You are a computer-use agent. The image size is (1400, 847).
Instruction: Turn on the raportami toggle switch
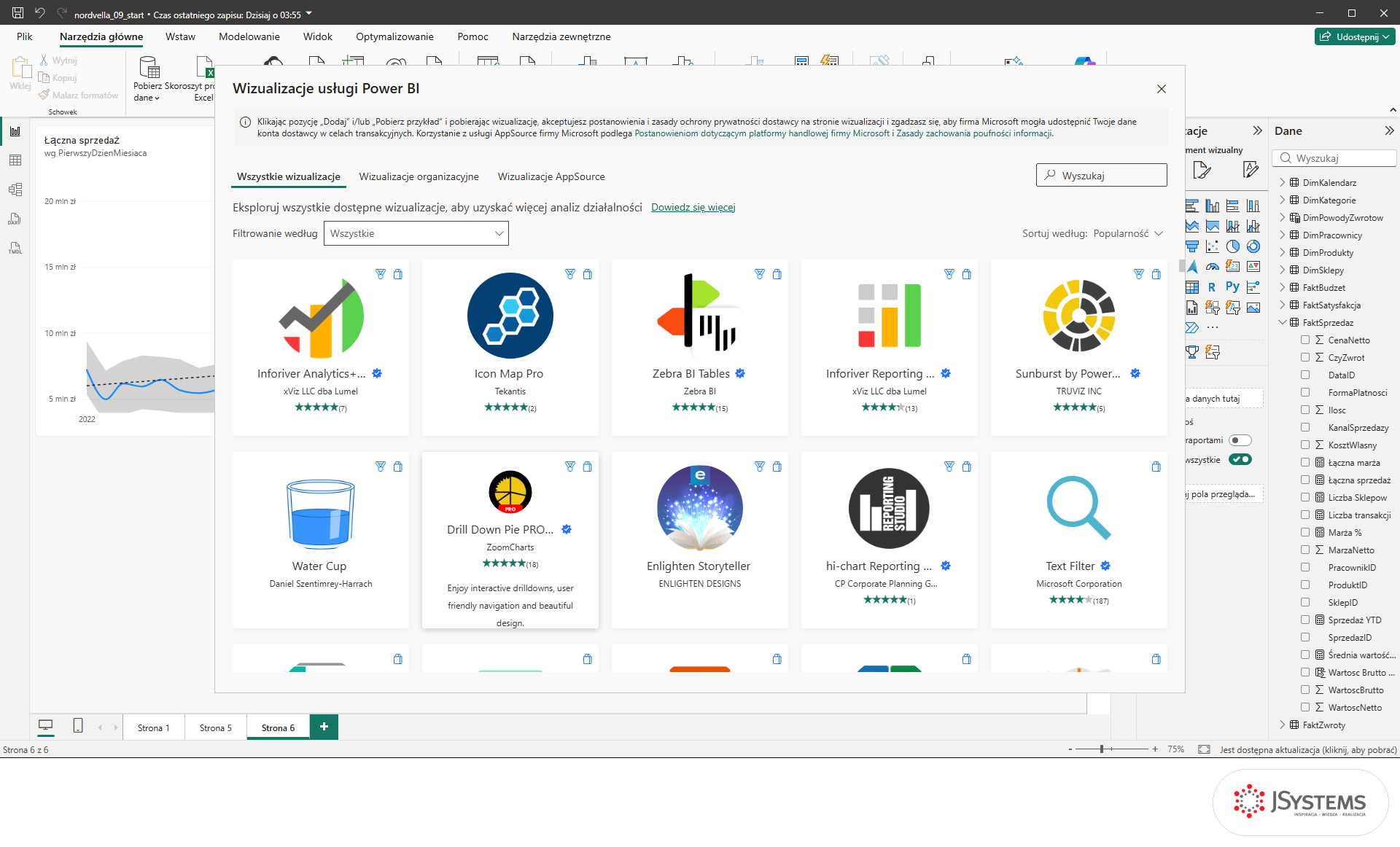click(x=1240, y=440)
